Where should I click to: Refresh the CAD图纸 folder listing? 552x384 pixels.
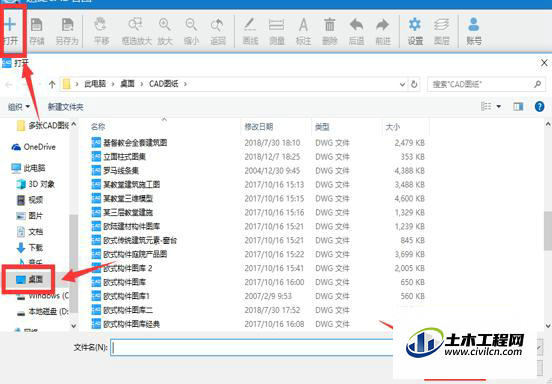coord(414,84)
